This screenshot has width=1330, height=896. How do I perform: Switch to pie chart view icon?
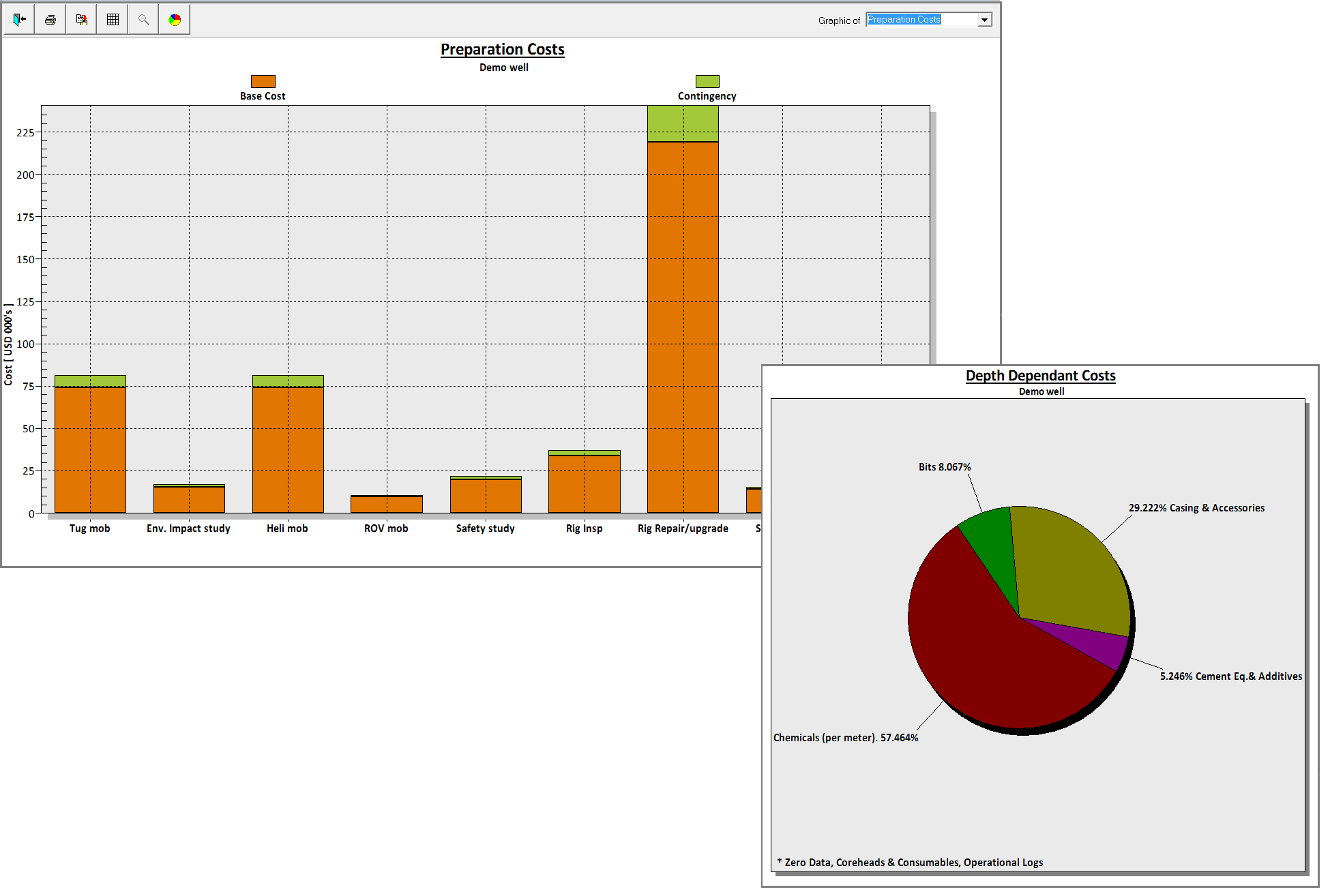click(175, 20)
